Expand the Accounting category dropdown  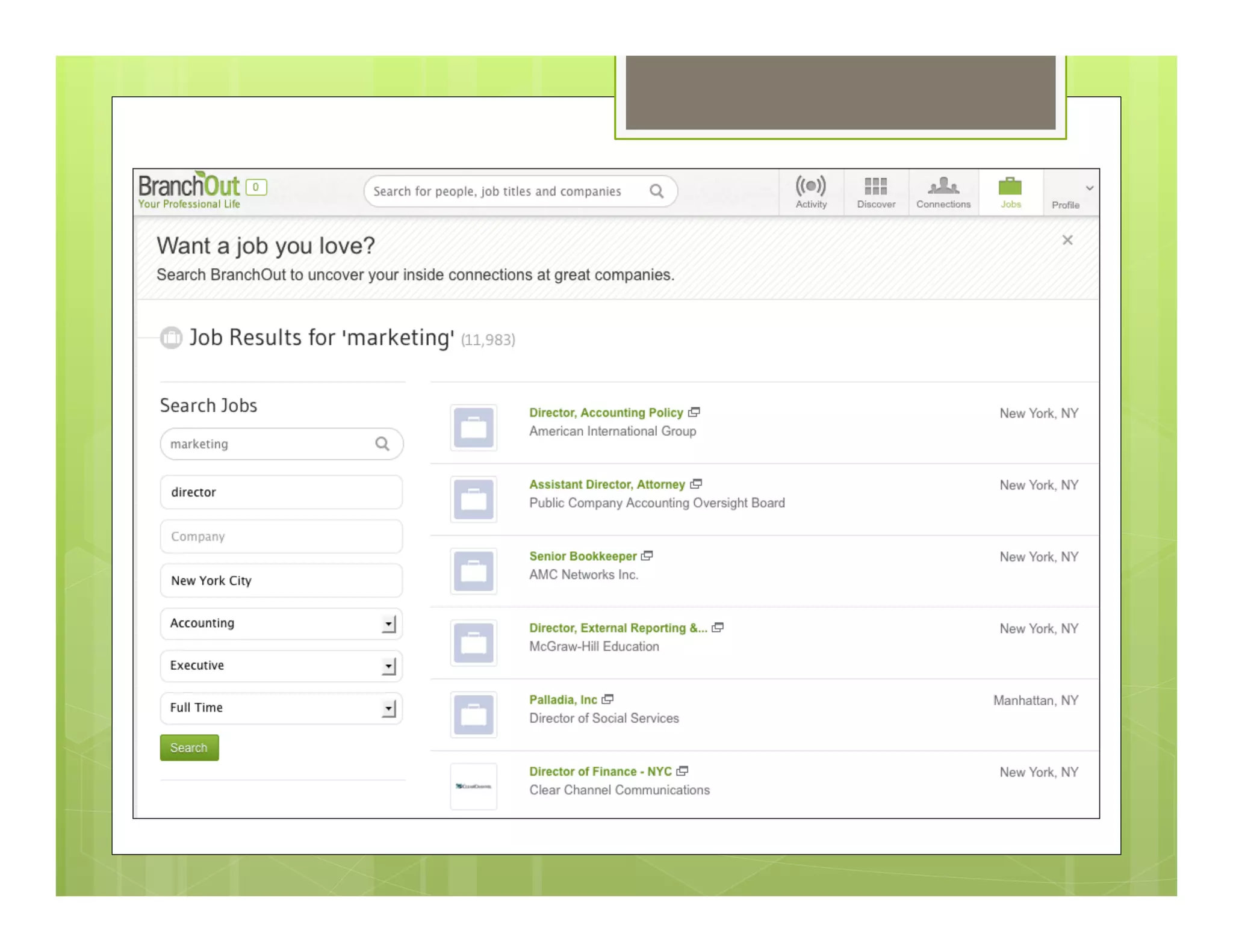[389, 624]
